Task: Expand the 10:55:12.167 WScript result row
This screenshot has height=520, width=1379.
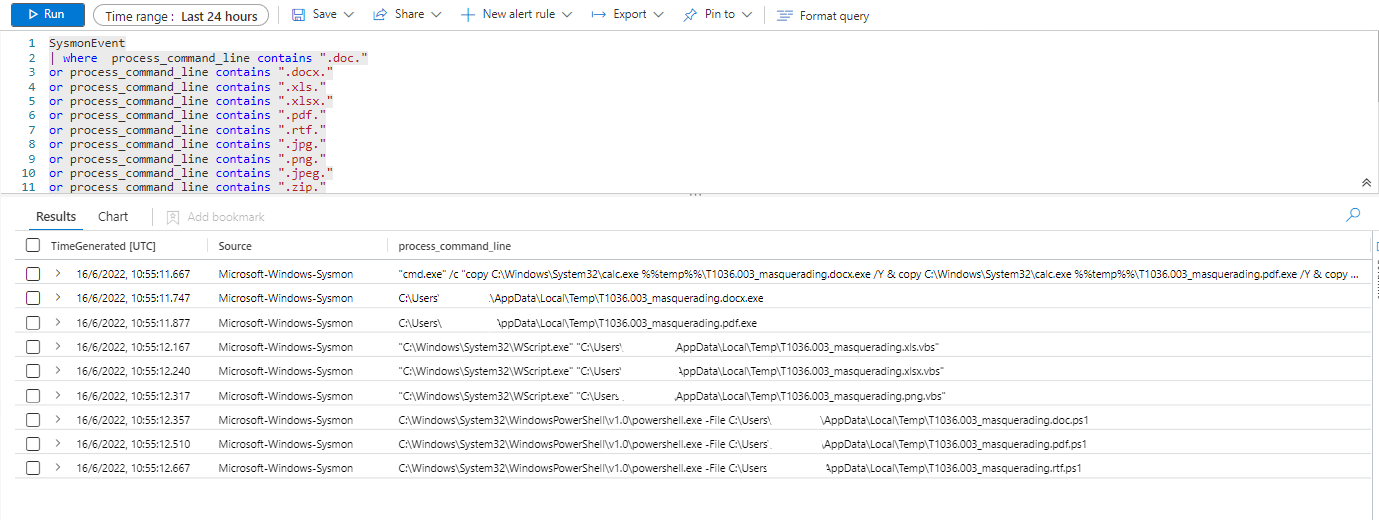Action: coord(58,347)
